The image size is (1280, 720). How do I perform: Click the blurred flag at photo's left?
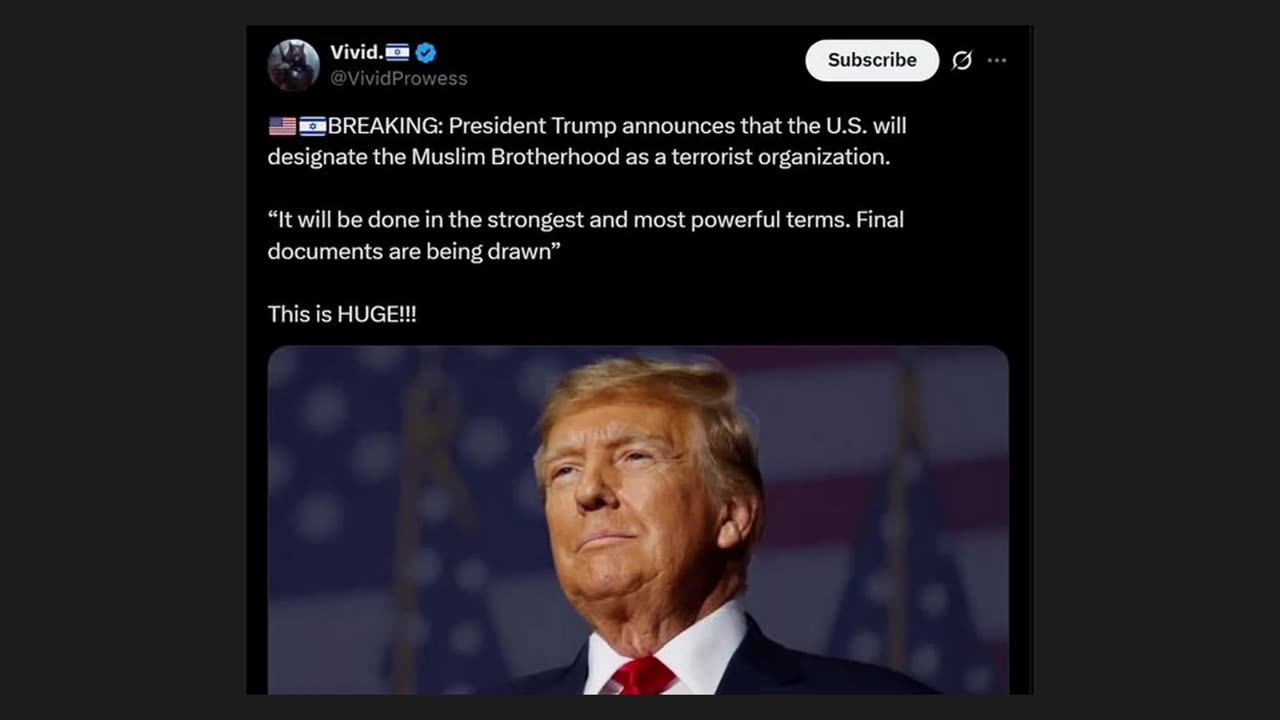[420, 520]
